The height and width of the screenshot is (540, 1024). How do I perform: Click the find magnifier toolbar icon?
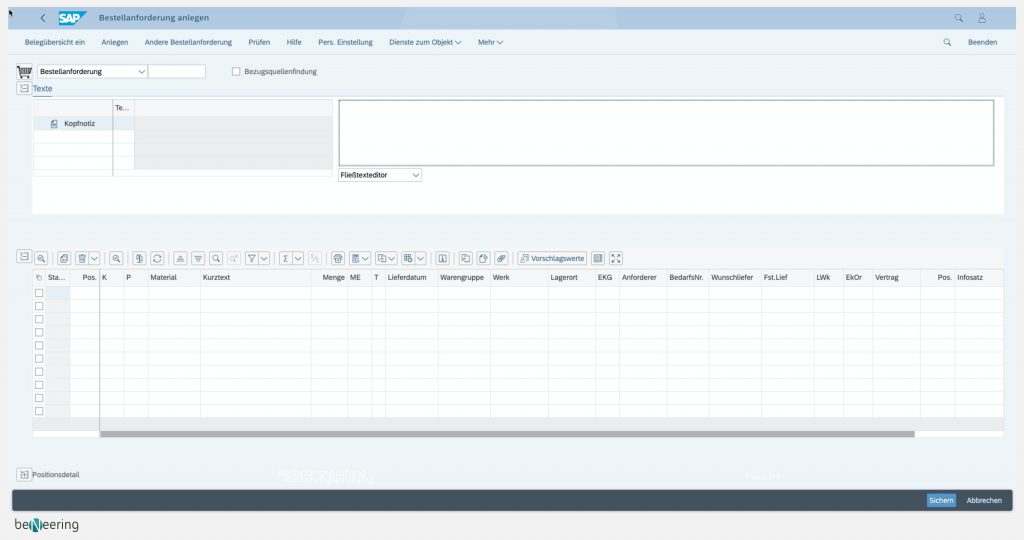(x=216, y=259)
